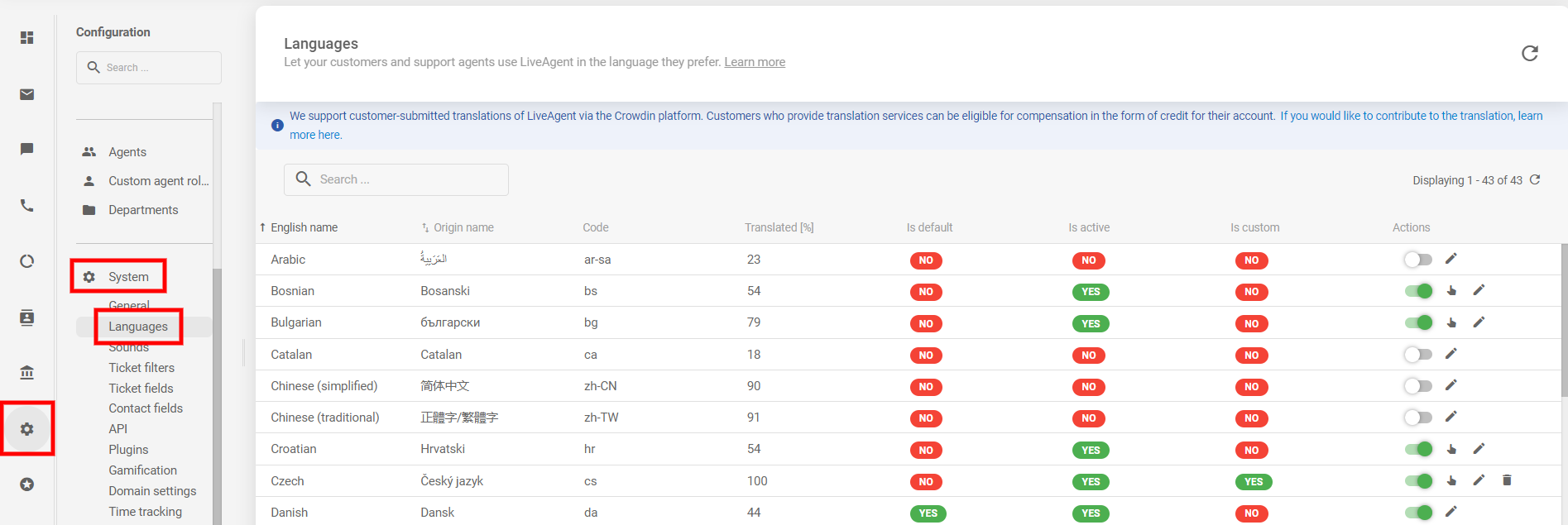Open Ticket filters in the System menu
This screenshot has width=1568, height=525.
(141, 368)
